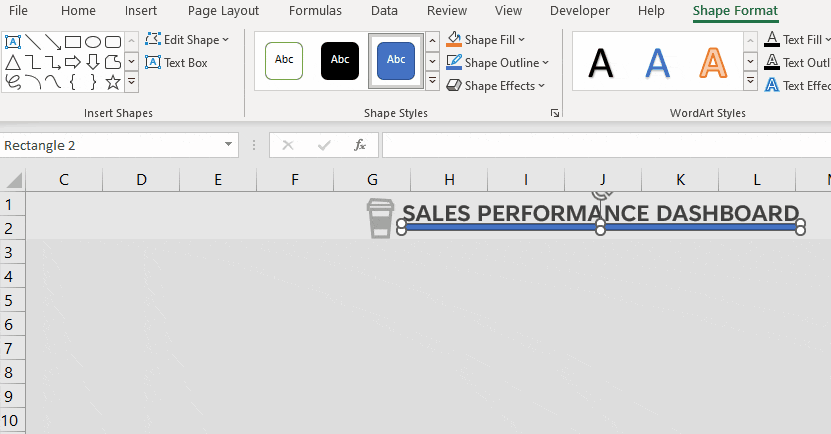831x434 pixels.
Task: Switch to the Page Layout tab
Action: pos(222,11)
